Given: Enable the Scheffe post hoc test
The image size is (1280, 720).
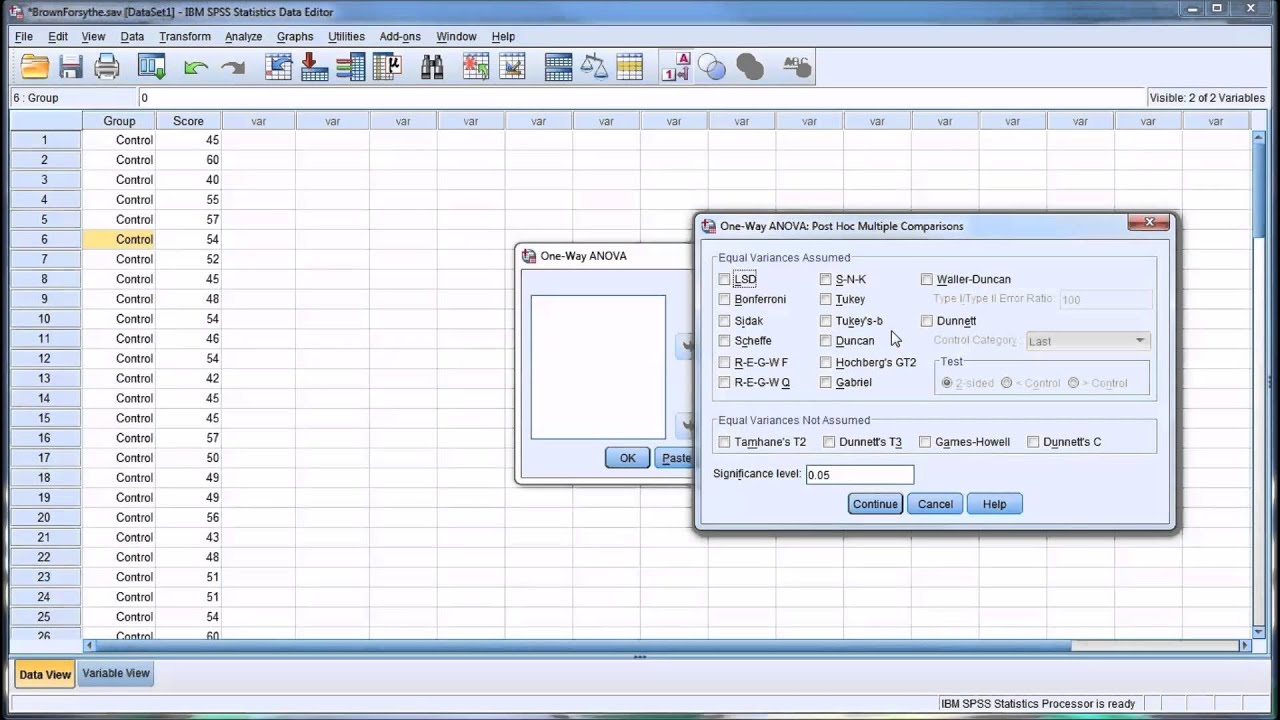Looking at the screenshot, I should (724, 341).
